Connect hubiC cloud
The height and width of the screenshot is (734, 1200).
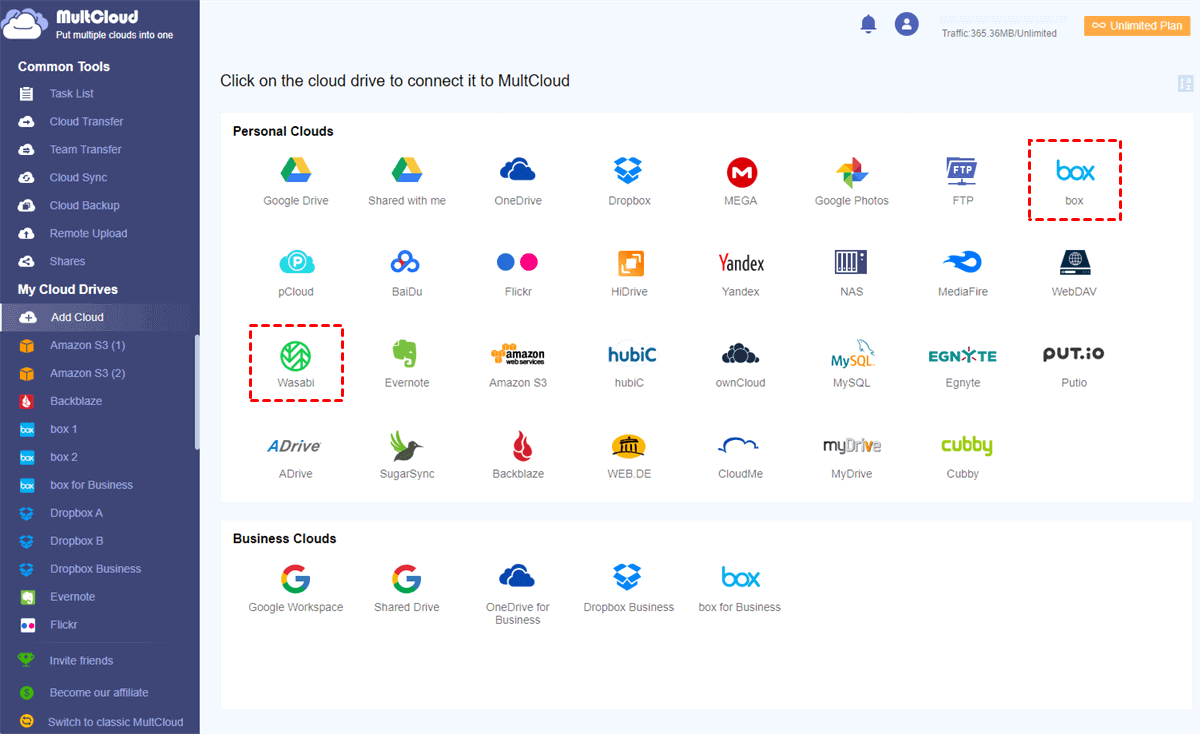(632, 364)
